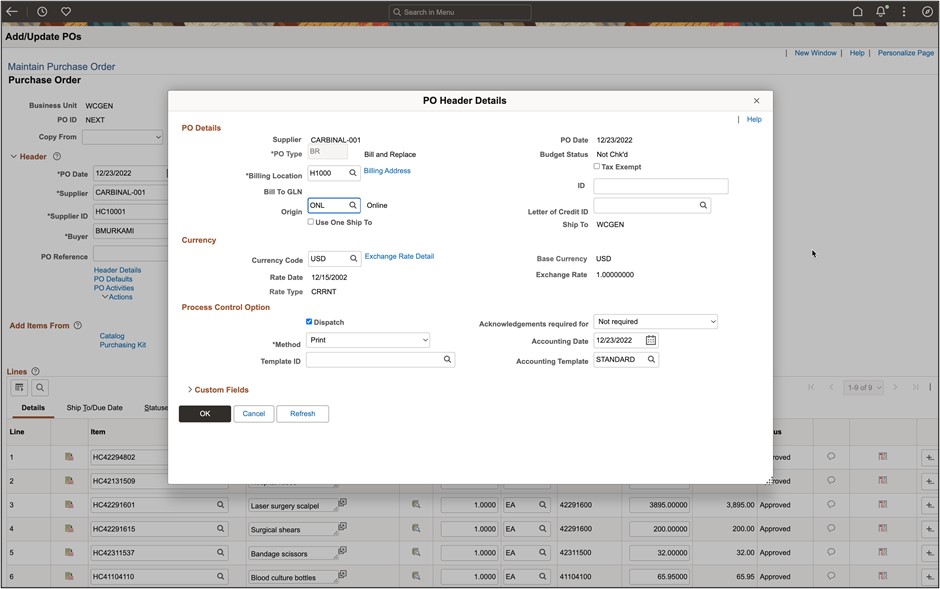Open Recent Places history icon

pyautogui.click(x=41, y=11)
